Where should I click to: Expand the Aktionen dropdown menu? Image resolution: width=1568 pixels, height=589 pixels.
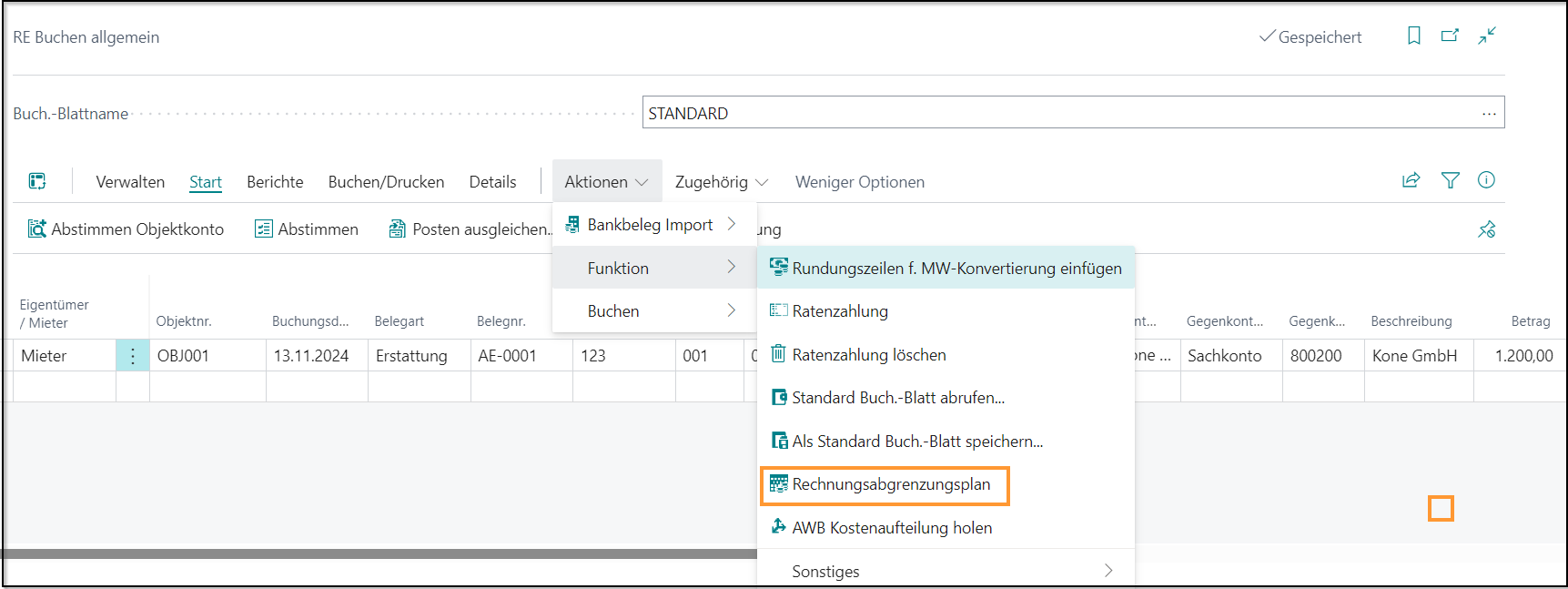click(x=606, y=182)
